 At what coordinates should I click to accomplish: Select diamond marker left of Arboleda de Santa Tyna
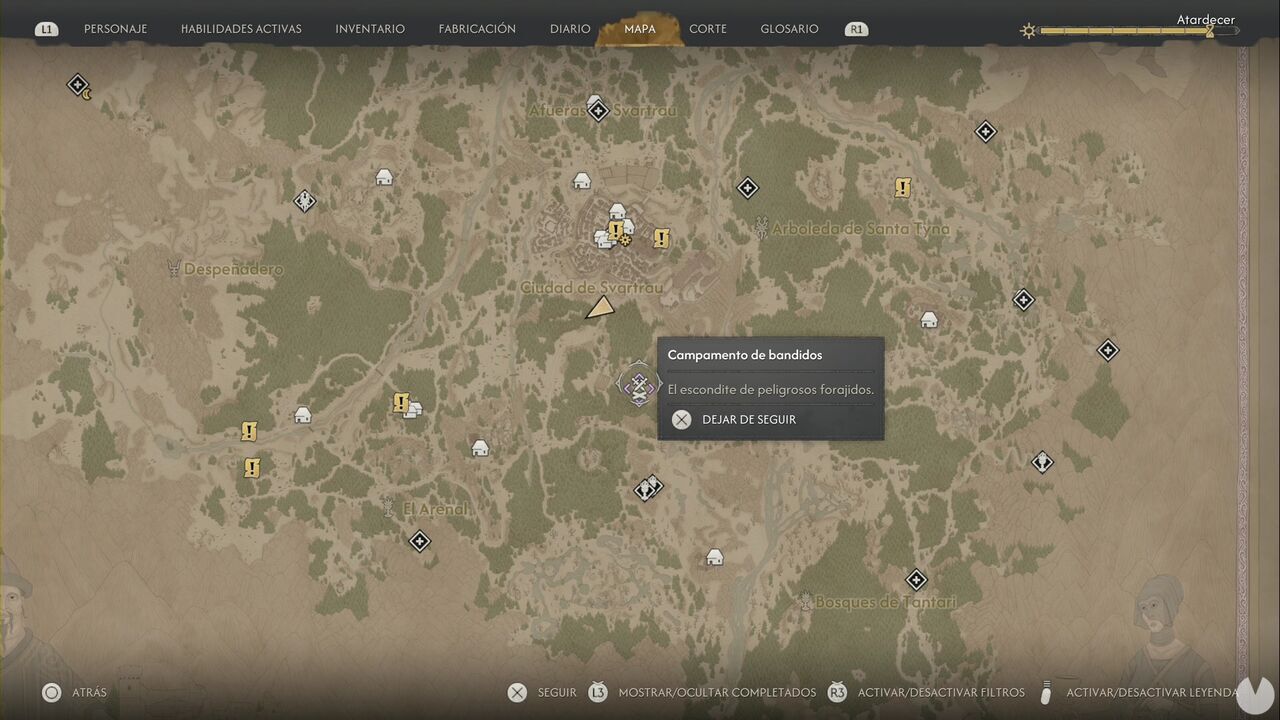click(x=747, y=188)
